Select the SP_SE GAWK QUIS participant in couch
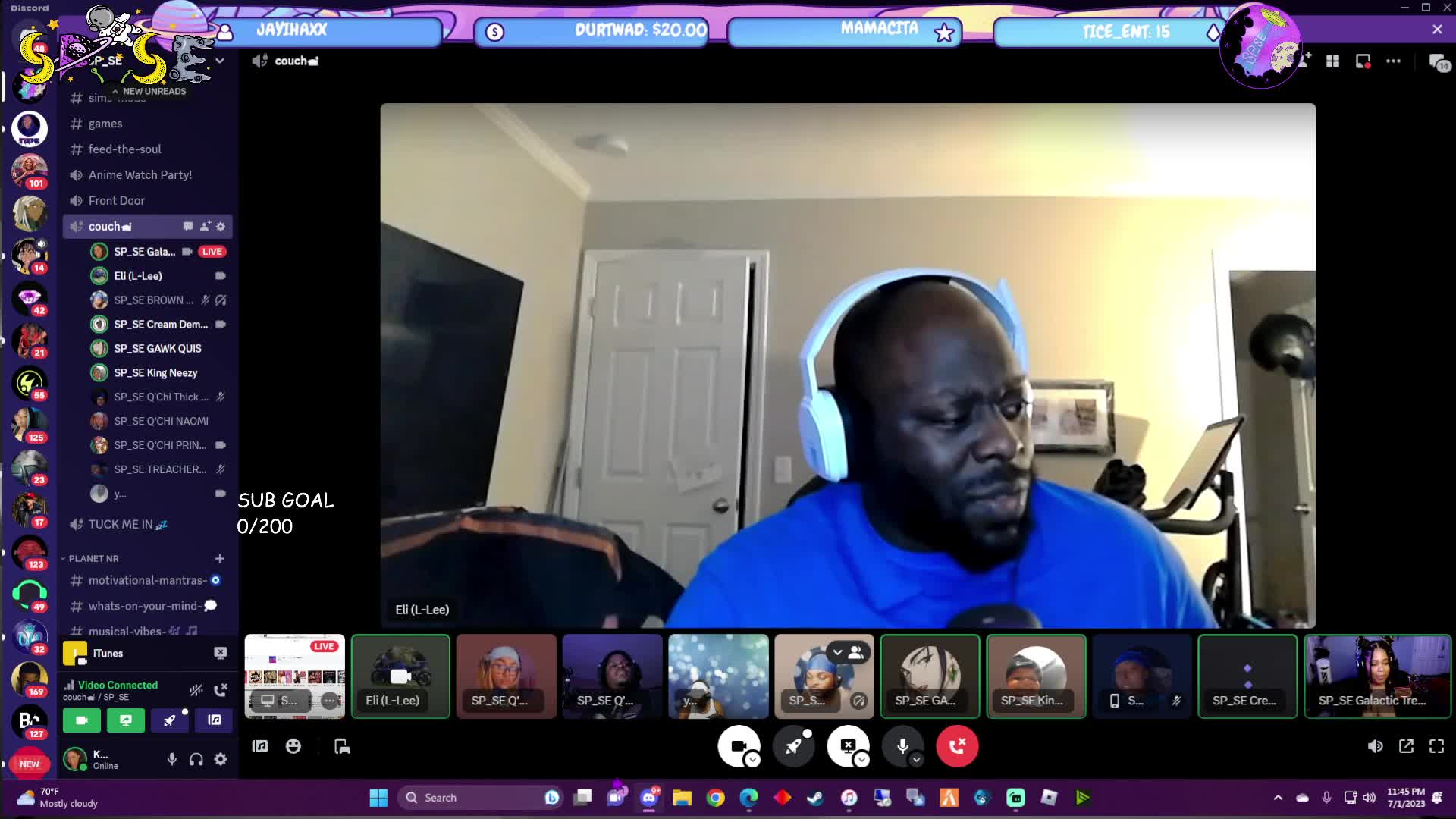The height and width of the screenshot is (819, 1456). point(158,349)
